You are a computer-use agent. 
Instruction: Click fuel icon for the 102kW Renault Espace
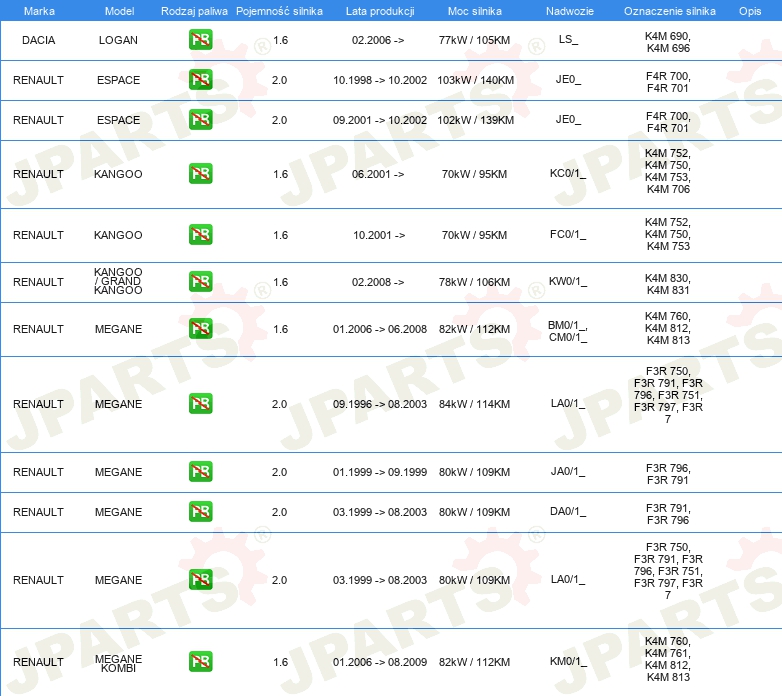(200, 120)
